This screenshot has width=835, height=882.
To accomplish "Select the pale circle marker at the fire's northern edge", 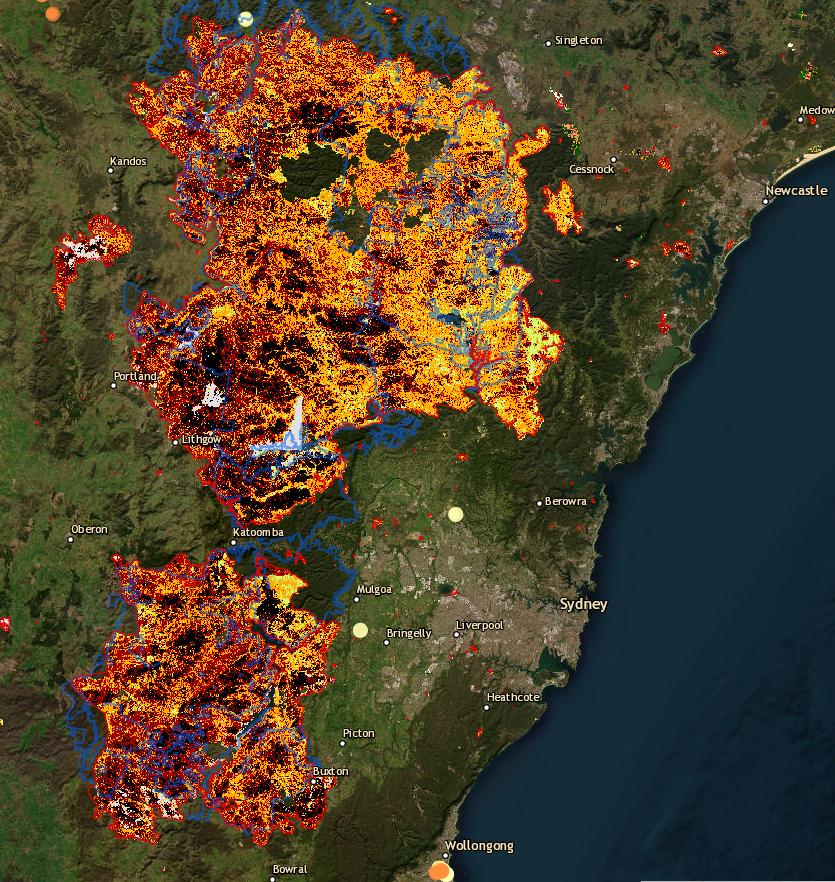I will [245, 19].
